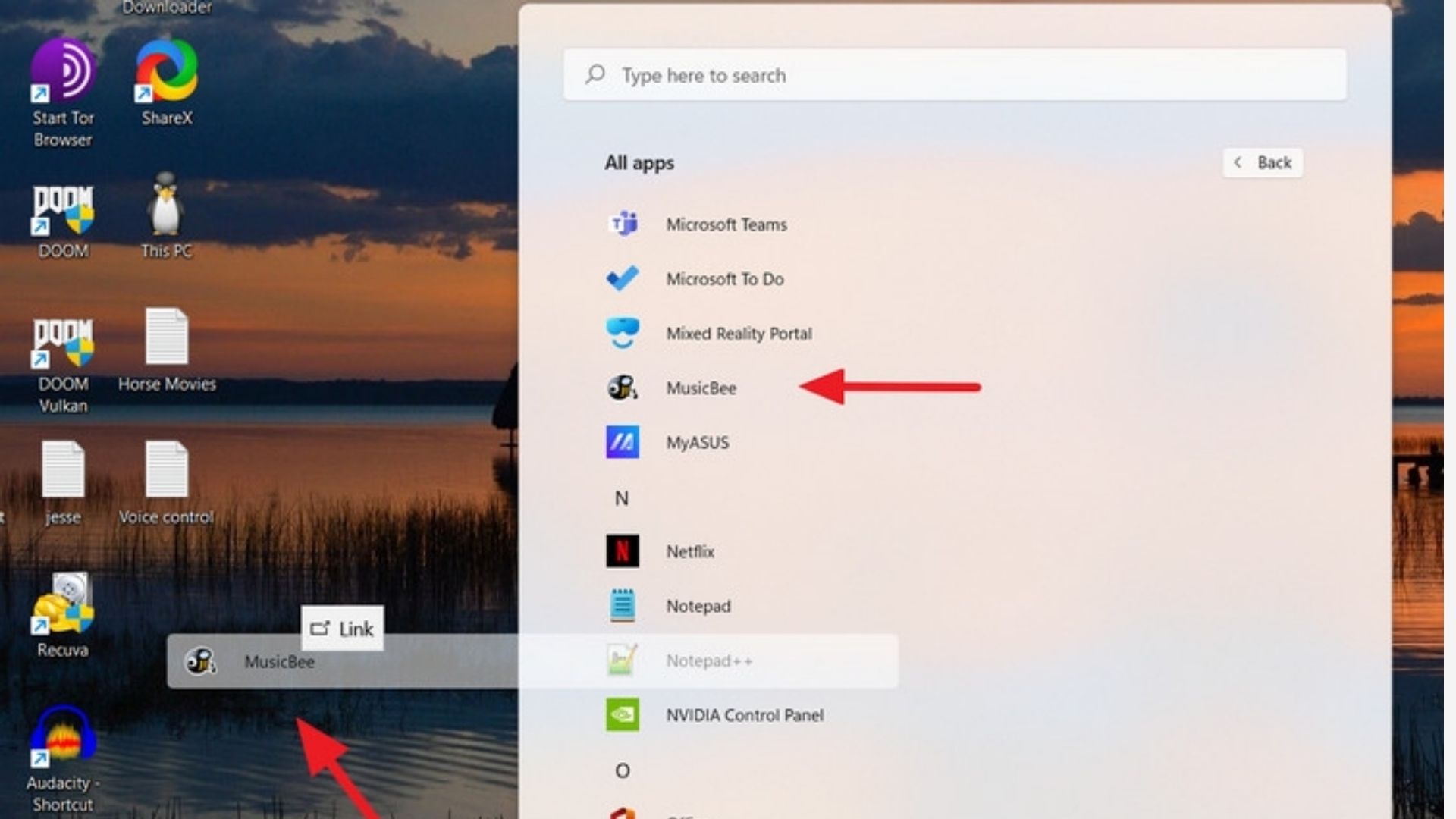The height and width of the screenshot is (819, 1456).
Task: Click the Notepad app icon
Action: tap(623, 606)
